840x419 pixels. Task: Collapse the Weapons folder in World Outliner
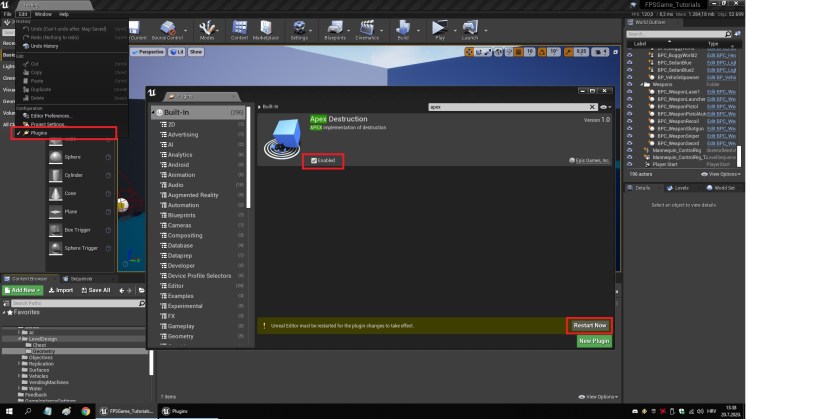641,84
